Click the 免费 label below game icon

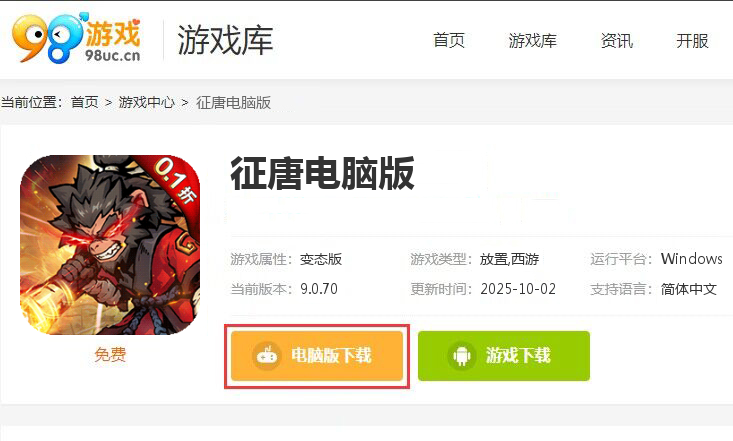pos(110,354)
